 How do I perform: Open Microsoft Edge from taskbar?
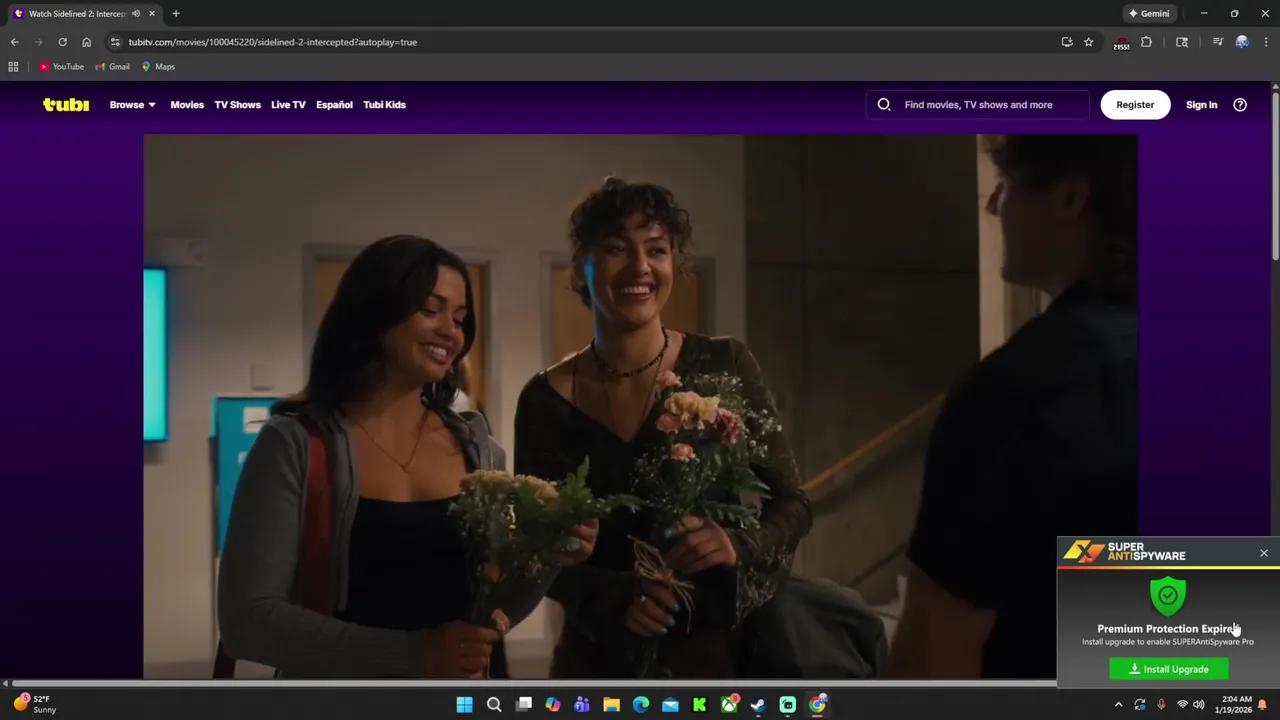click(641, 705)
